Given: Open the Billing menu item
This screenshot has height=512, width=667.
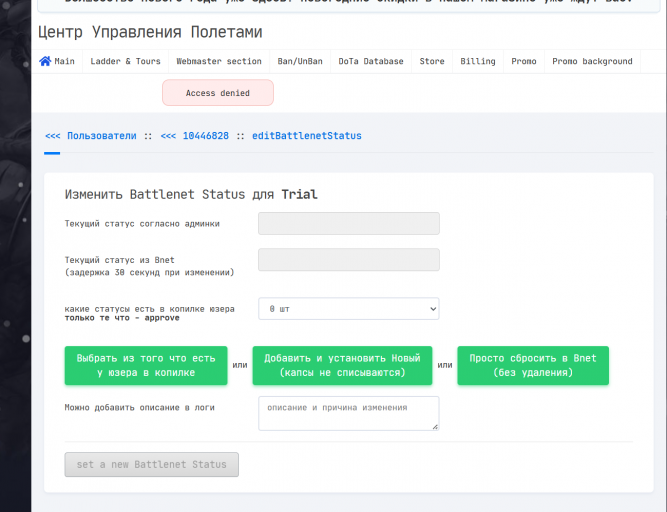Looking at the screenshot, I should (x=478, y=61).
